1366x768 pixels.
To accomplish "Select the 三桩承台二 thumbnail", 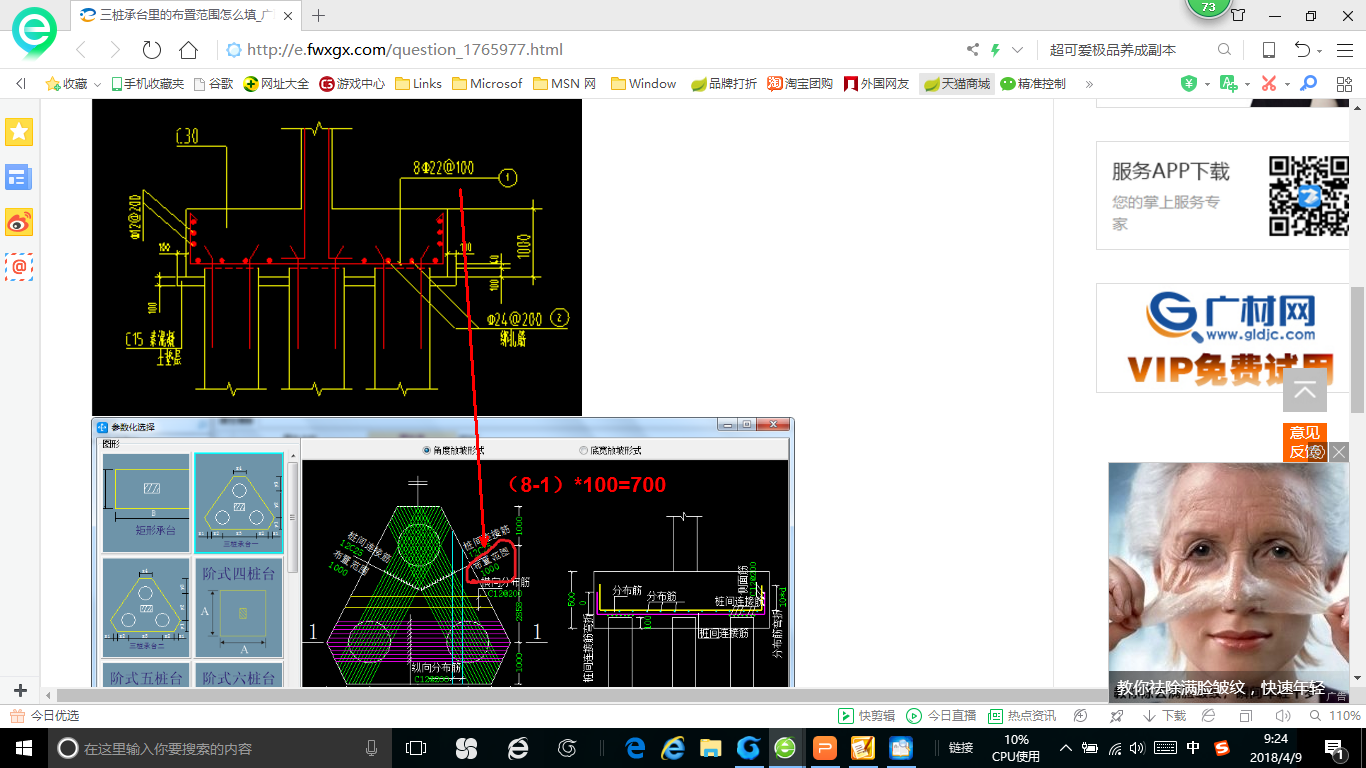I will click(146, 607).
